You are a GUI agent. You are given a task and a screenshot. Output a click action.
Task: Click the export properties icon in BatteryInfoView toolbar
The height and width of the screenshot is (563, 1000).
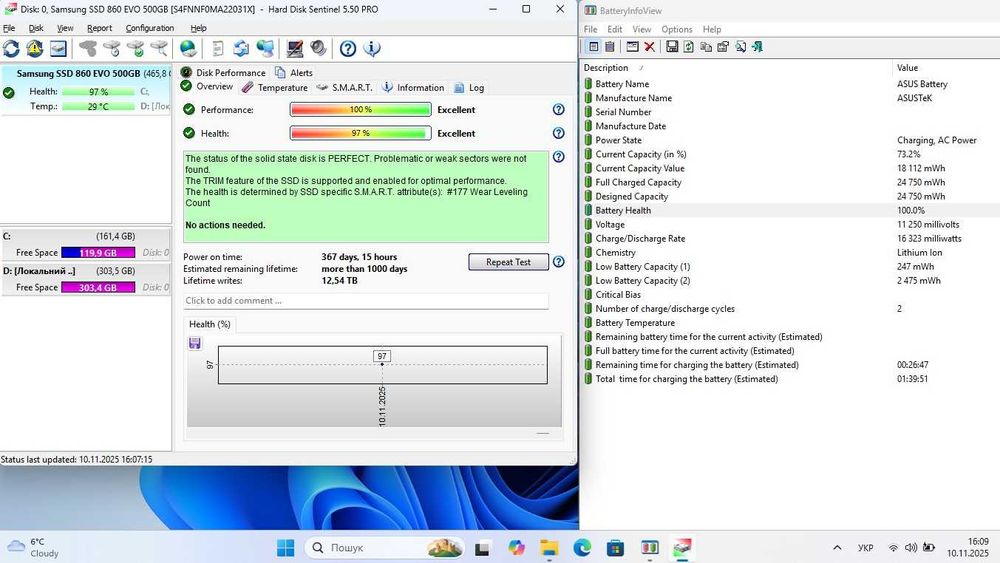point(723,47)
